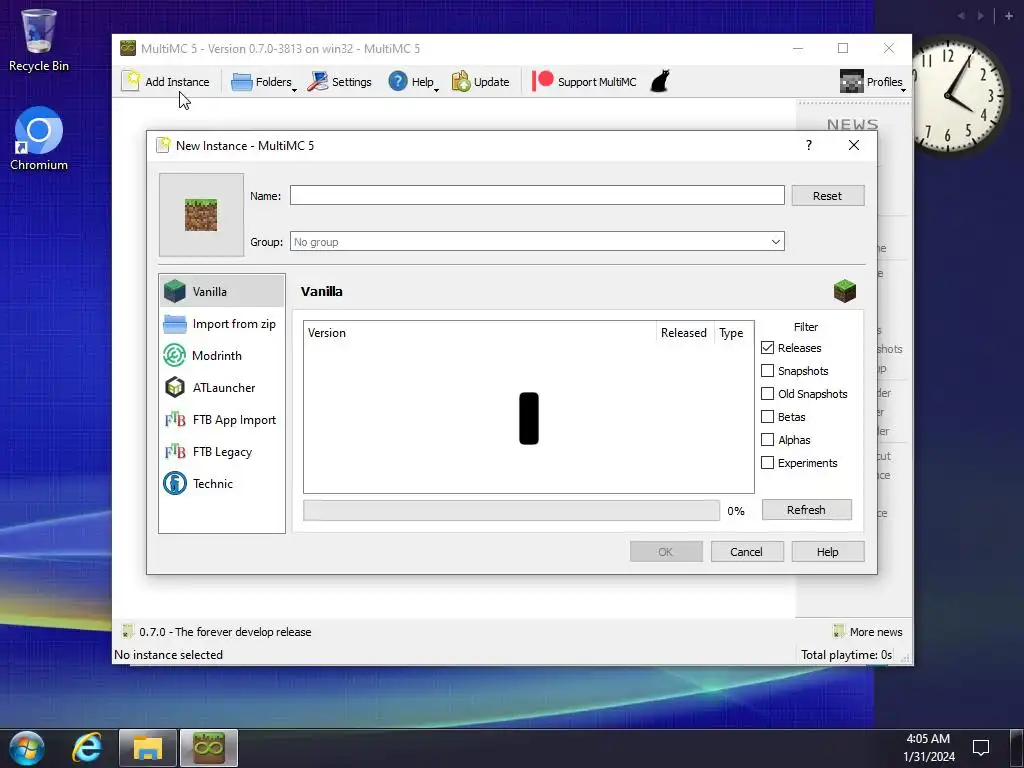The width and height of the screenshot is (1024, 768).
Task: Click the No instance selected status text
Action: pyautogui.click(x=168, y=654)
